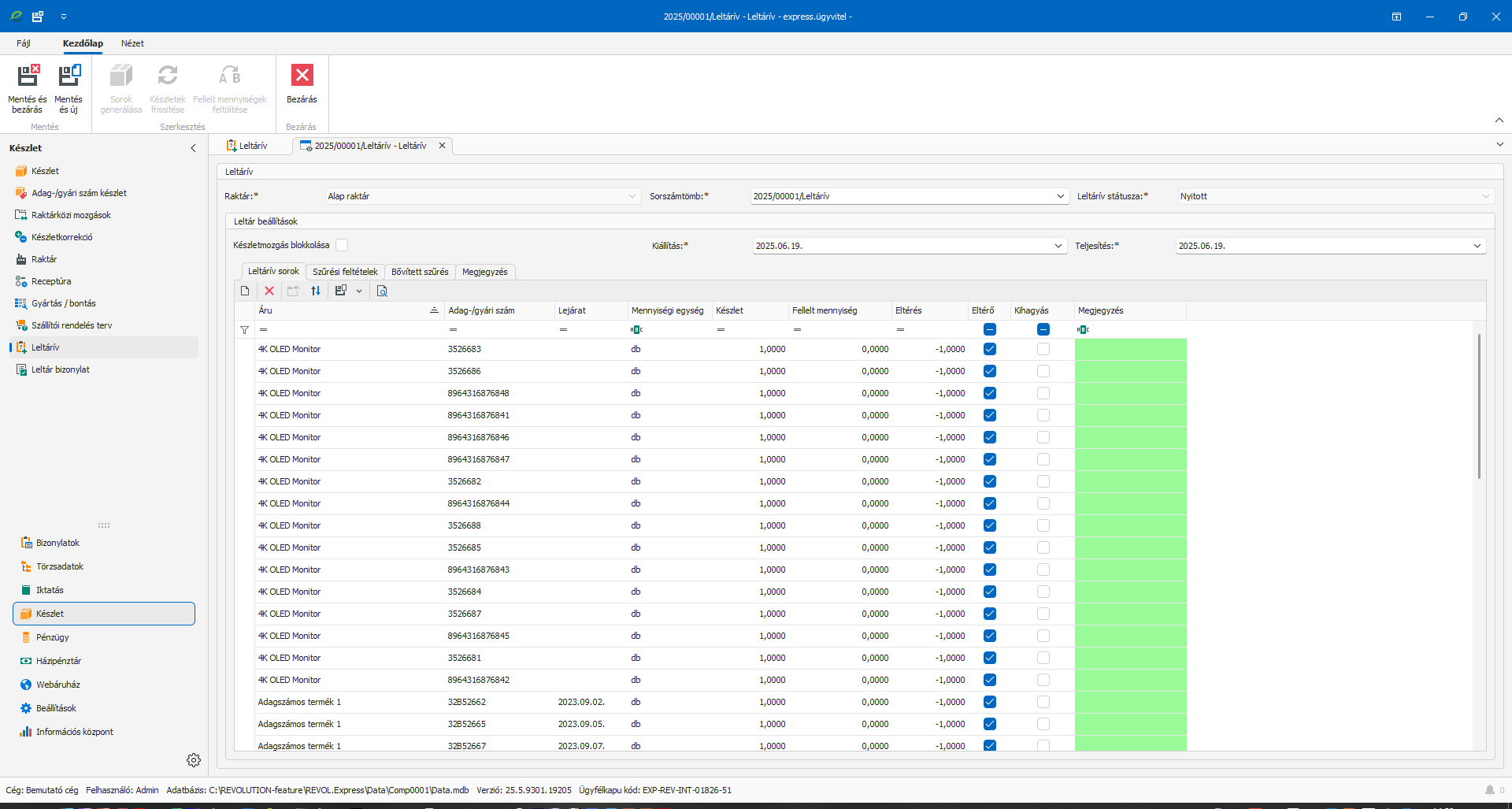Check Kihagyás for serial 3526686 row
The width and height of the screenshot is (1512, 809).
click(1043, 371)
